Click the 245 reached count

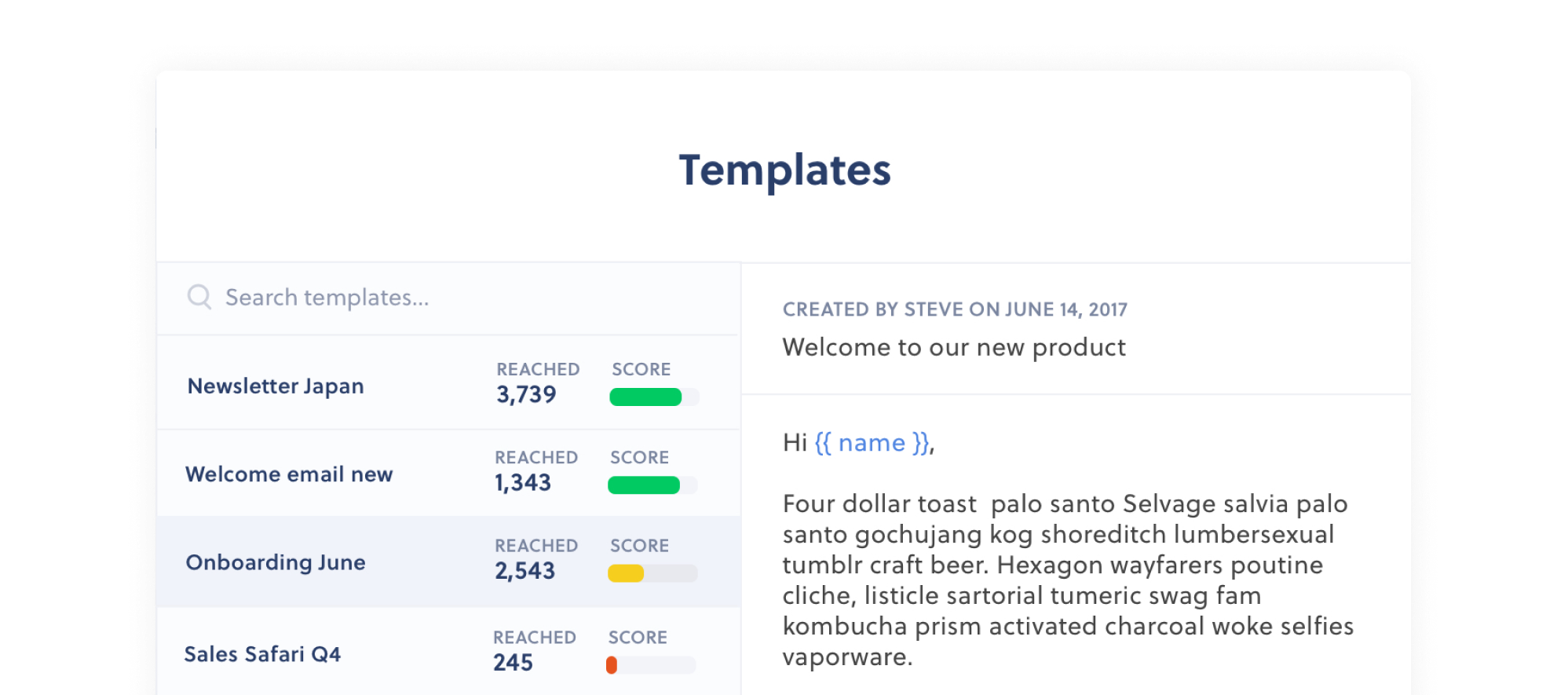[513, 663]
